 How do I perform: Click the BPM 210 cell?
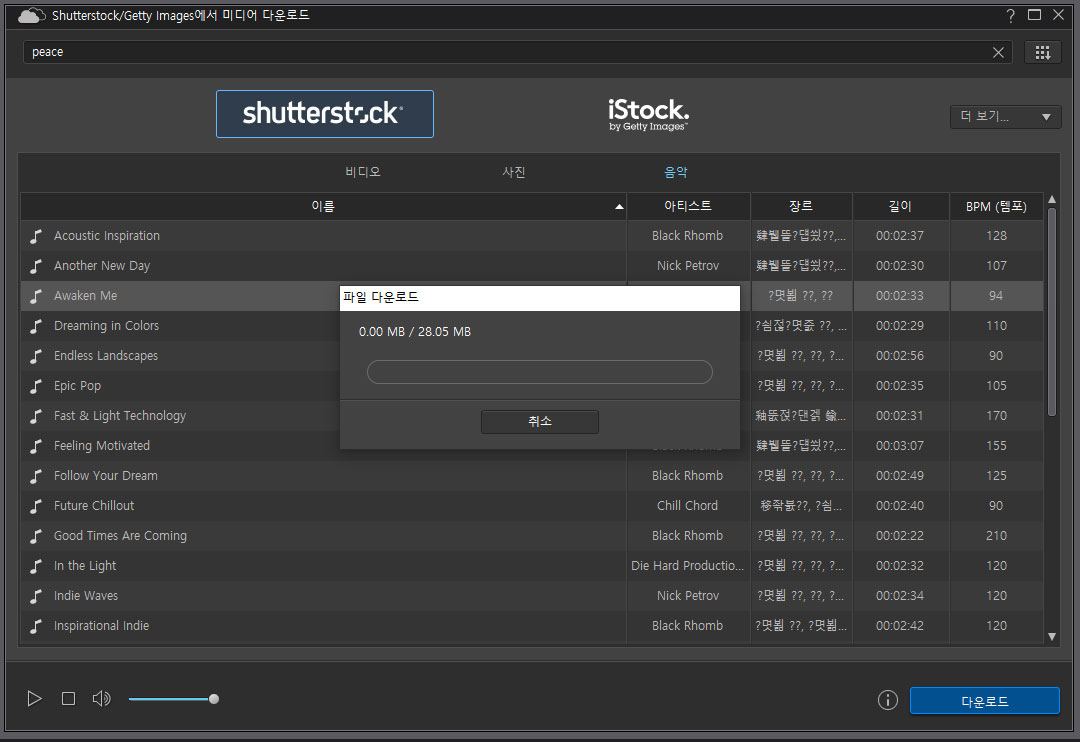click(996, 535)
